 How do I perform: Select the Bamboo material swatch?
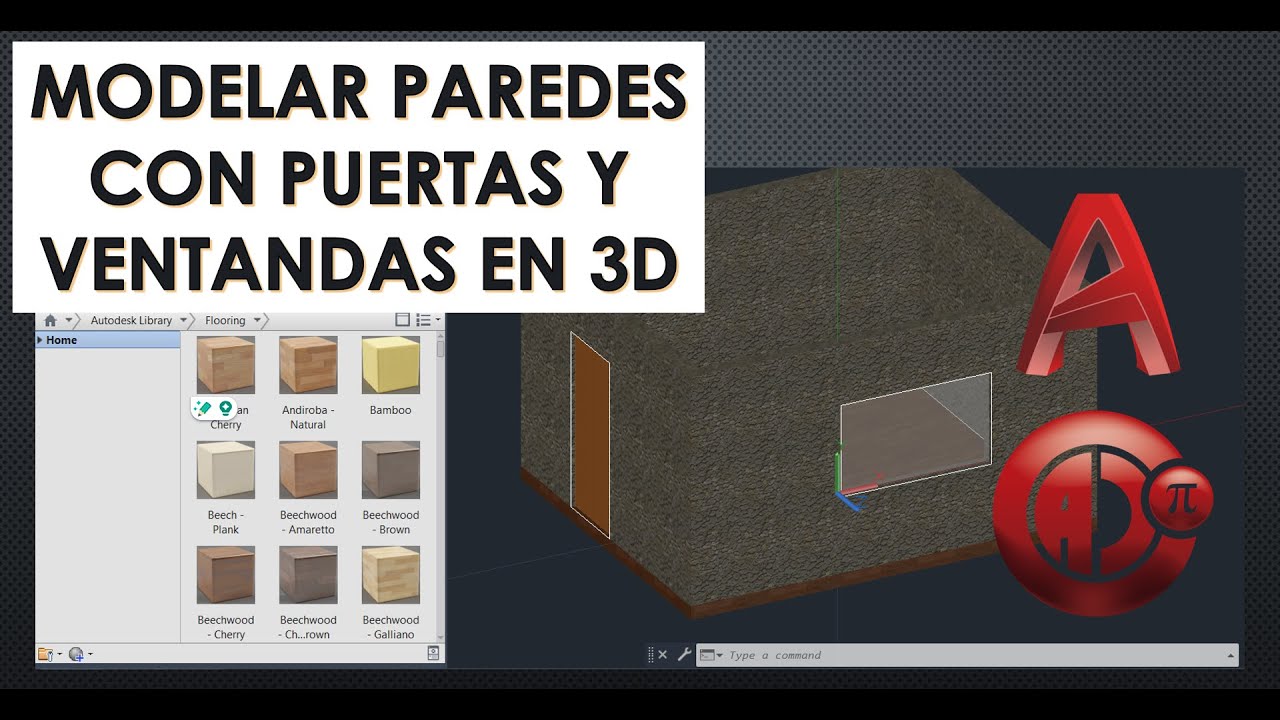tap(390, 364)
